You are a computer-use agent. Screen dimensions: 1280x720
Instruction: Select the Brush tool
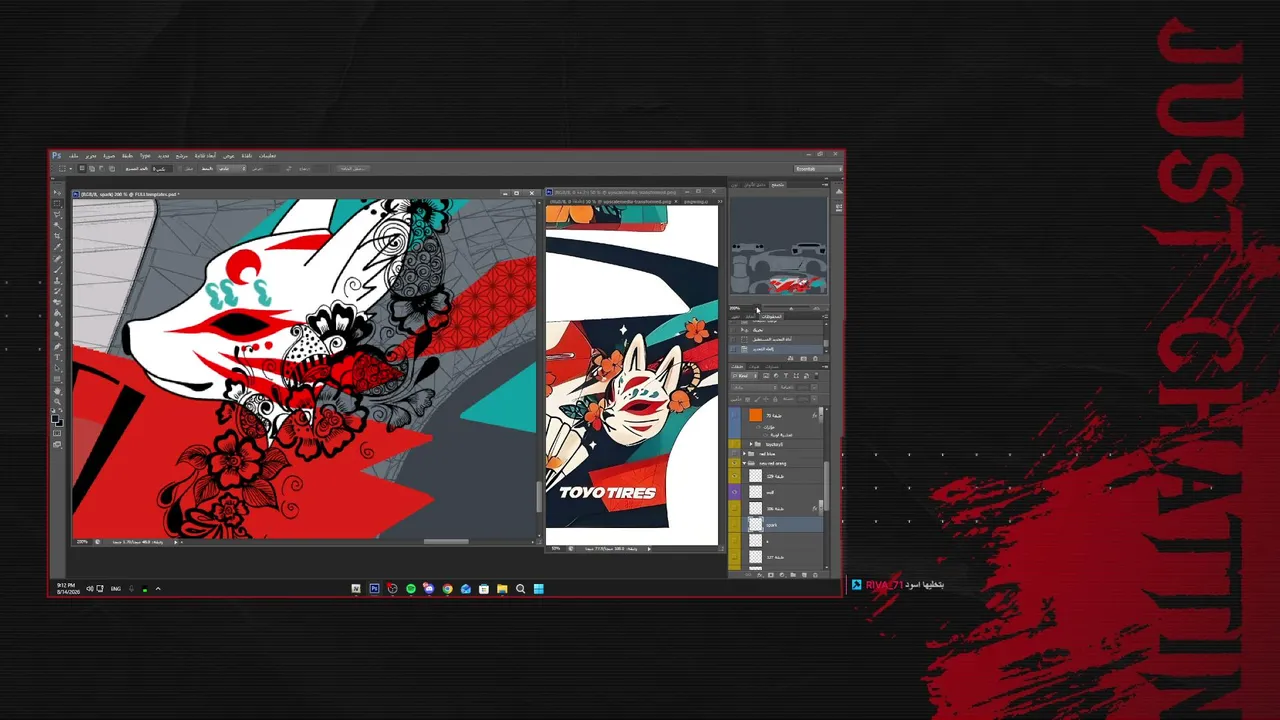(x=57, y=270)
